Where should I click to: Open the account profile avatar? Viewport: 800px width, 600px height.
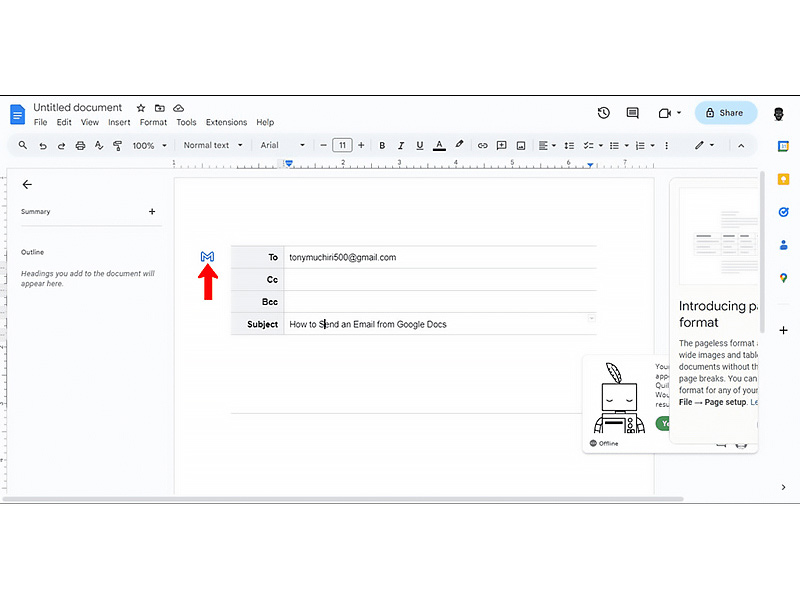point(778,113)
